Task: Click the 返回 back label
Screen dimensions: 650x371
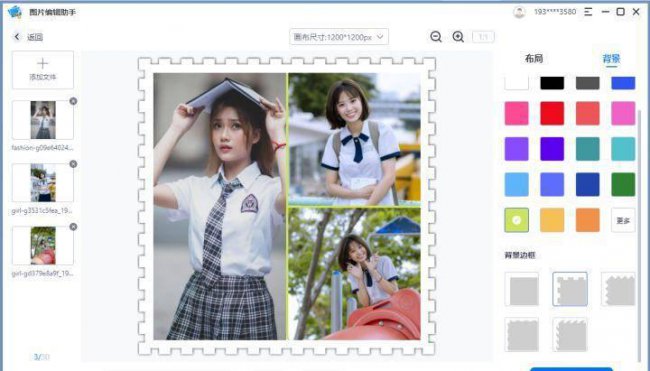Action: tap(35, 37)
